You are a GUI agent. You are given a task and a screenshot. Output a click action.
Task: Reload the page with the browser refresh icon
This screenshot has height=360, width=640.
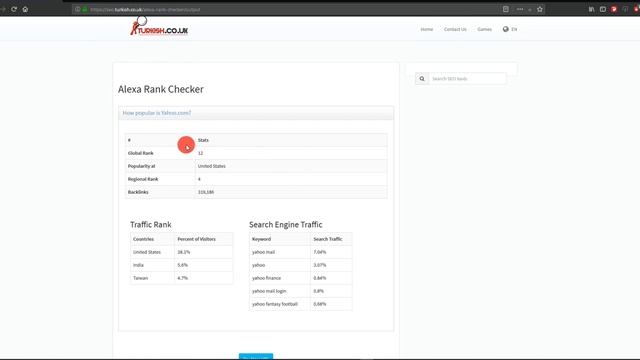14,9
